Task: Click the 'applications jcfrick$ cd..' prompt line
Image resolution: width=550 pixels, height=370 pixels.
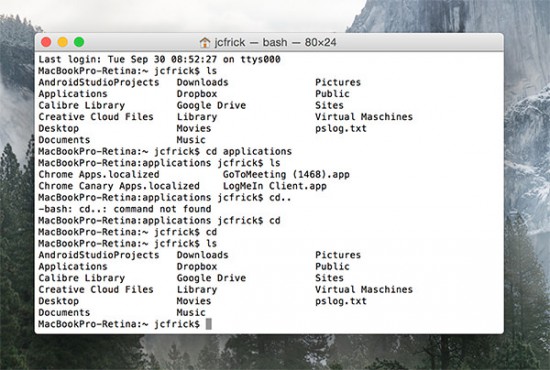Action: coord(165,197)
